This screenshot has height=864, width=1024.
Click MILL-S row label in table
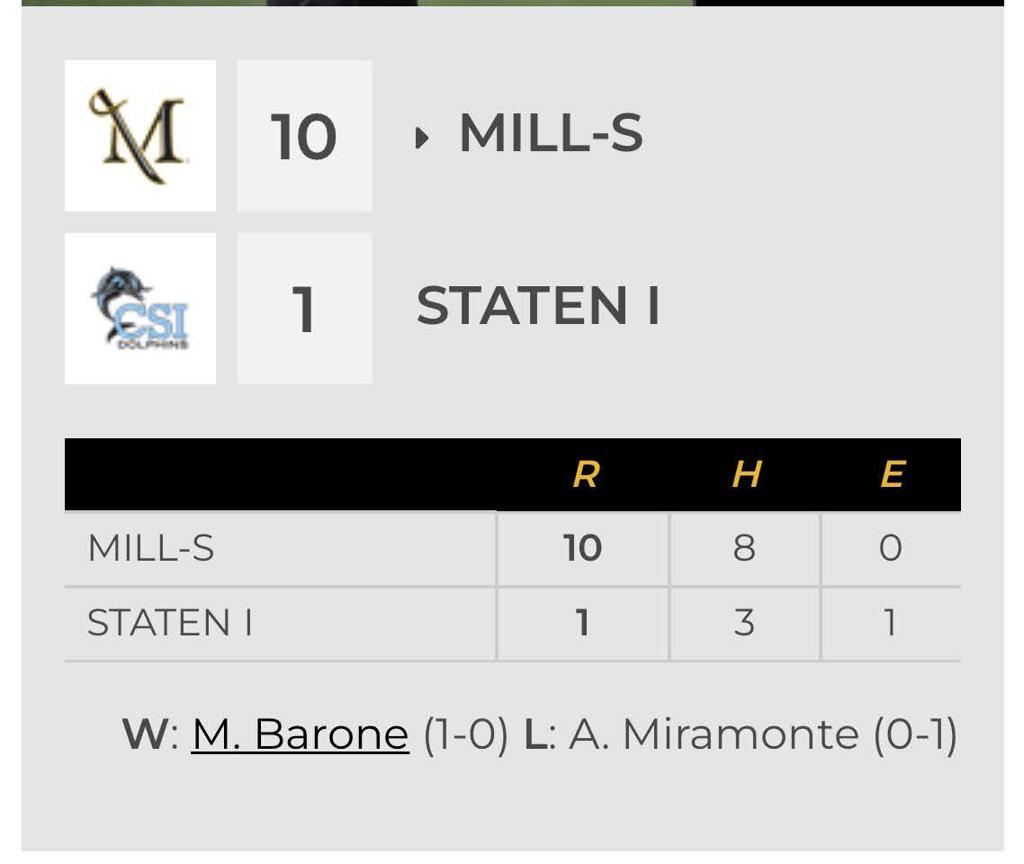(151, 548)
